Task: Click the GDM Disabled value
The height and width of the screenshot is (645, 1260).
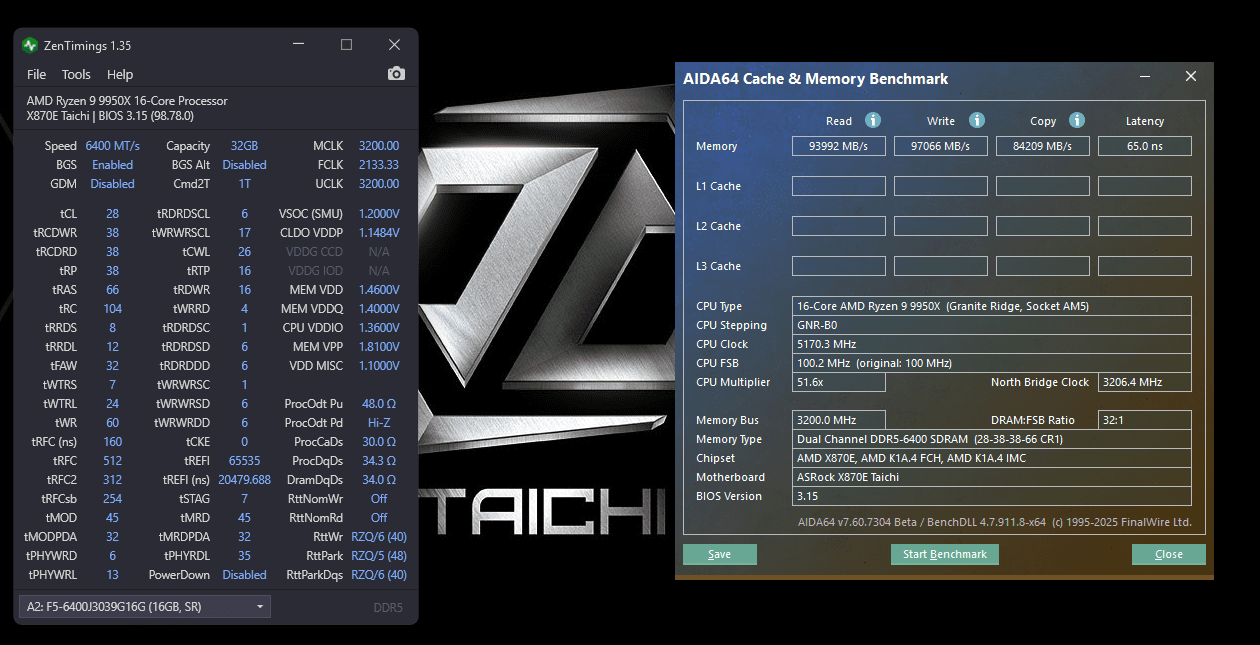Action: 112,184
